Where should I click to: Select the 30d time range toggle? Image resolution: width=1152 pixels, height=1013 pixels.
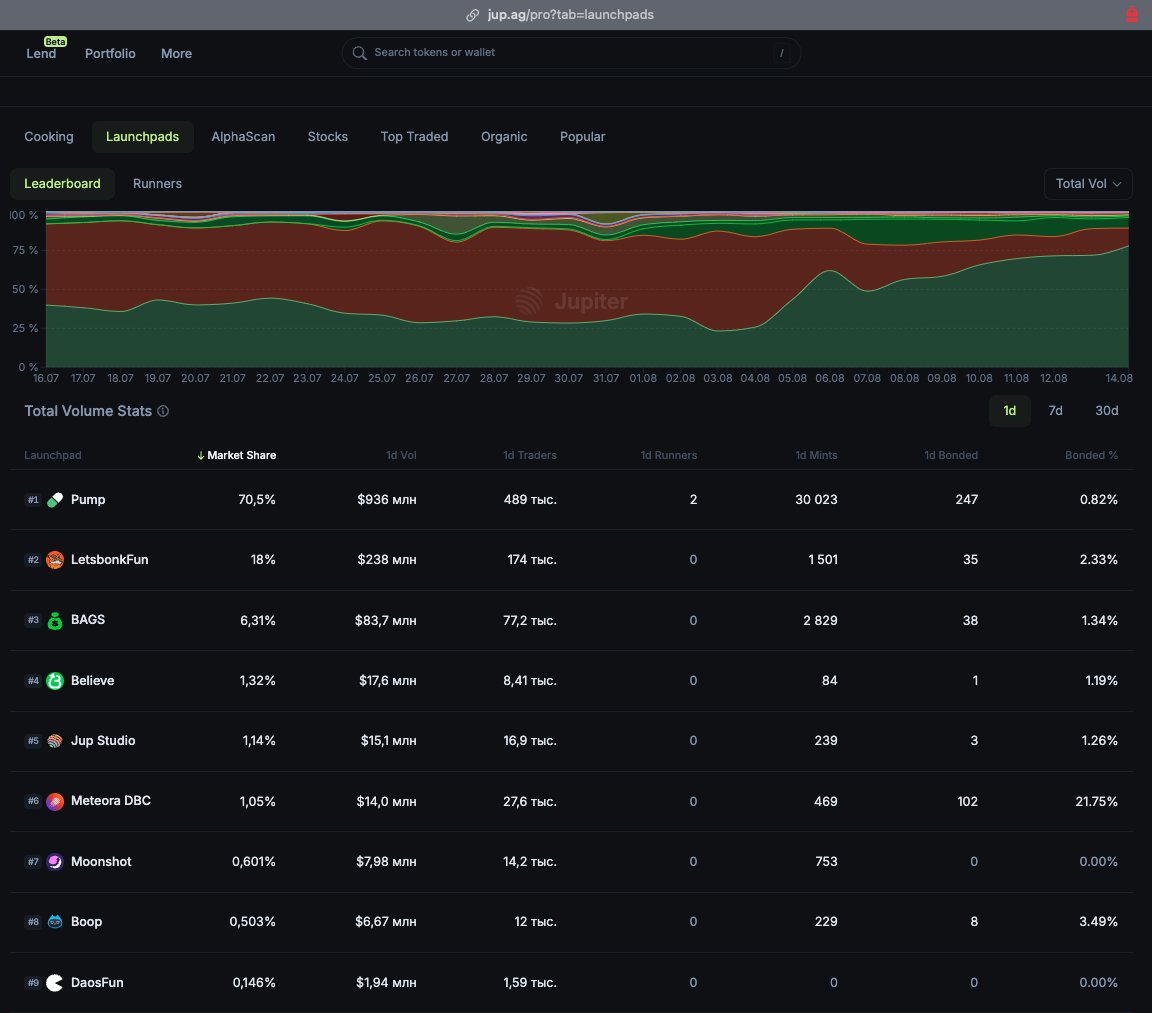point(1106,411)
